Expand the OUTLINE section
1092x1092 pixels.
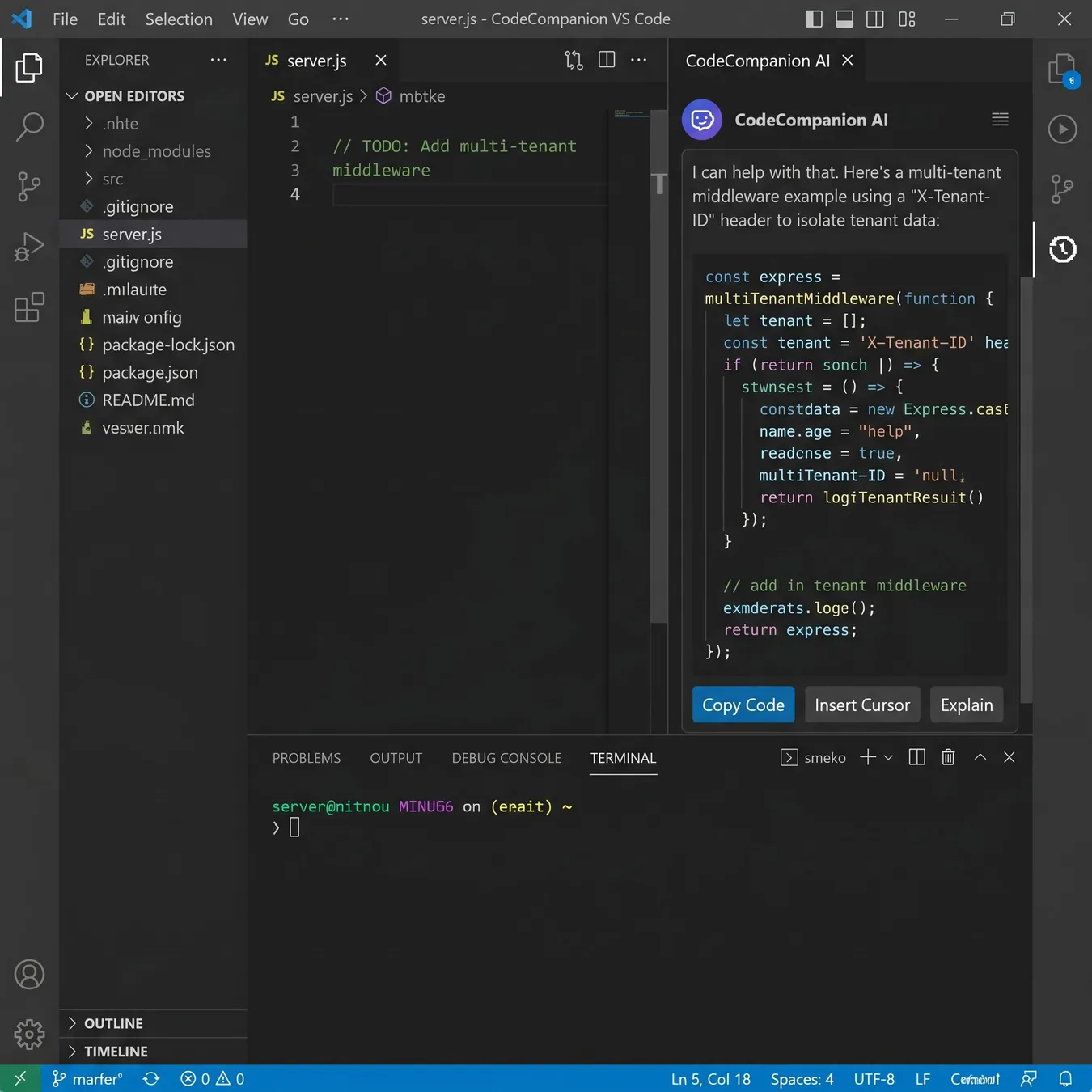point(154,1023)
